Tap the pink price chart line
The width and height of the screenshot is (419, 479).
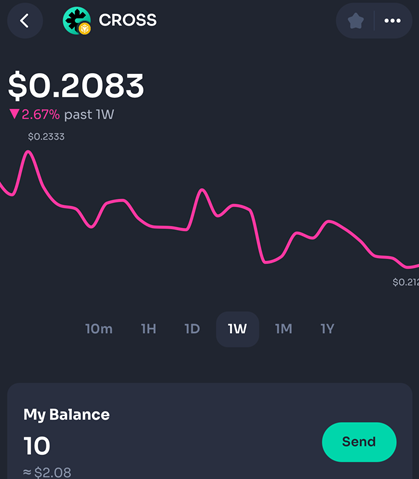tap(209, 209)
